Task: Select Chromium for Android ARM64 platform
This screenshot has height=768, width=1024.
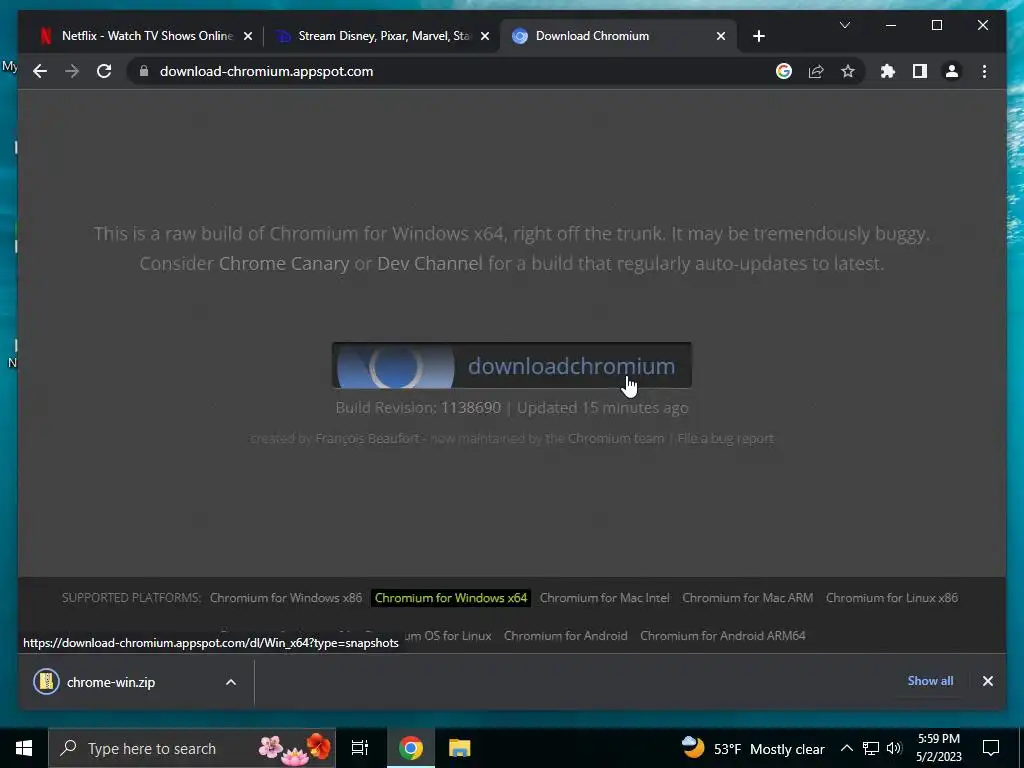Action: (723, 636)
